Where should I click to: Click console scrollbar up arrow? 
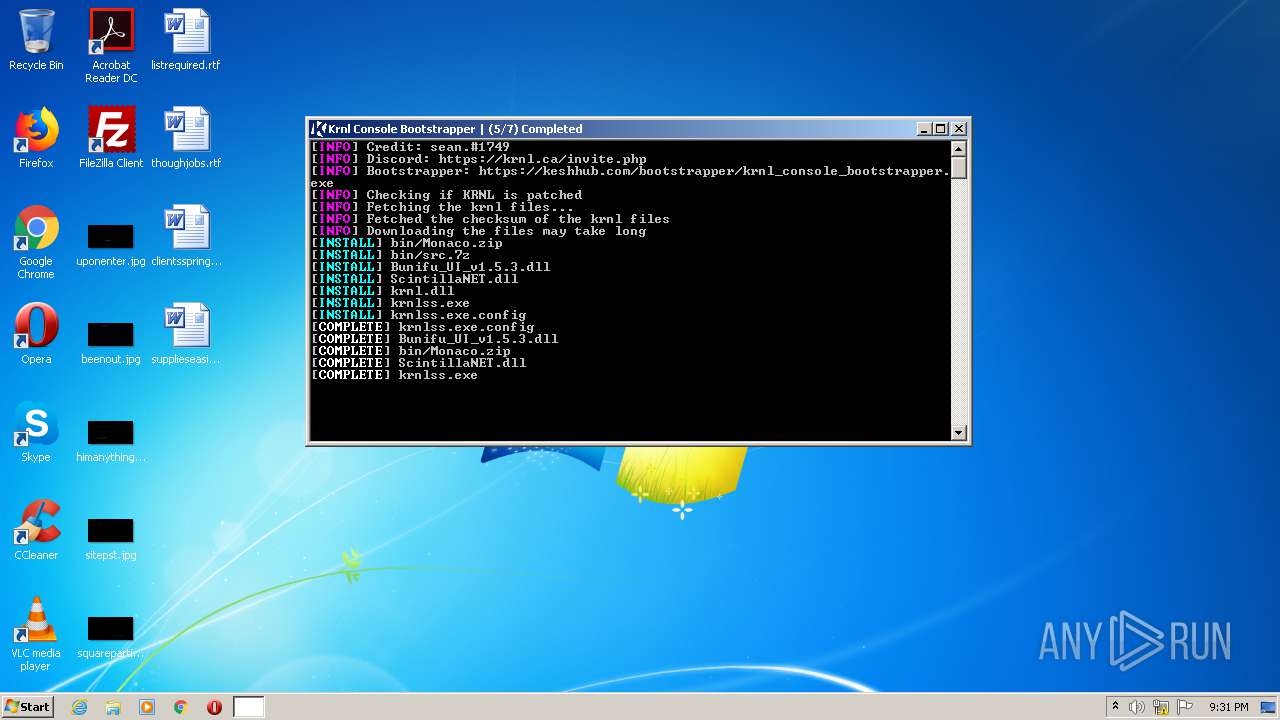pos(958,149)
